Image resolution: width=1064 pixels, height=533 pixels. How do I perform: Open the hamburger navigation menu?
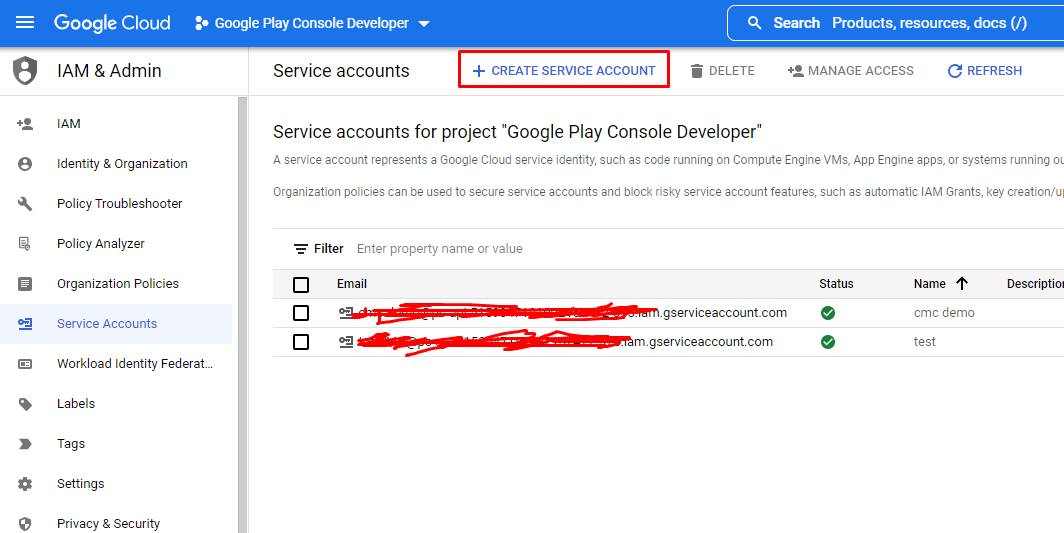point(25,22)
